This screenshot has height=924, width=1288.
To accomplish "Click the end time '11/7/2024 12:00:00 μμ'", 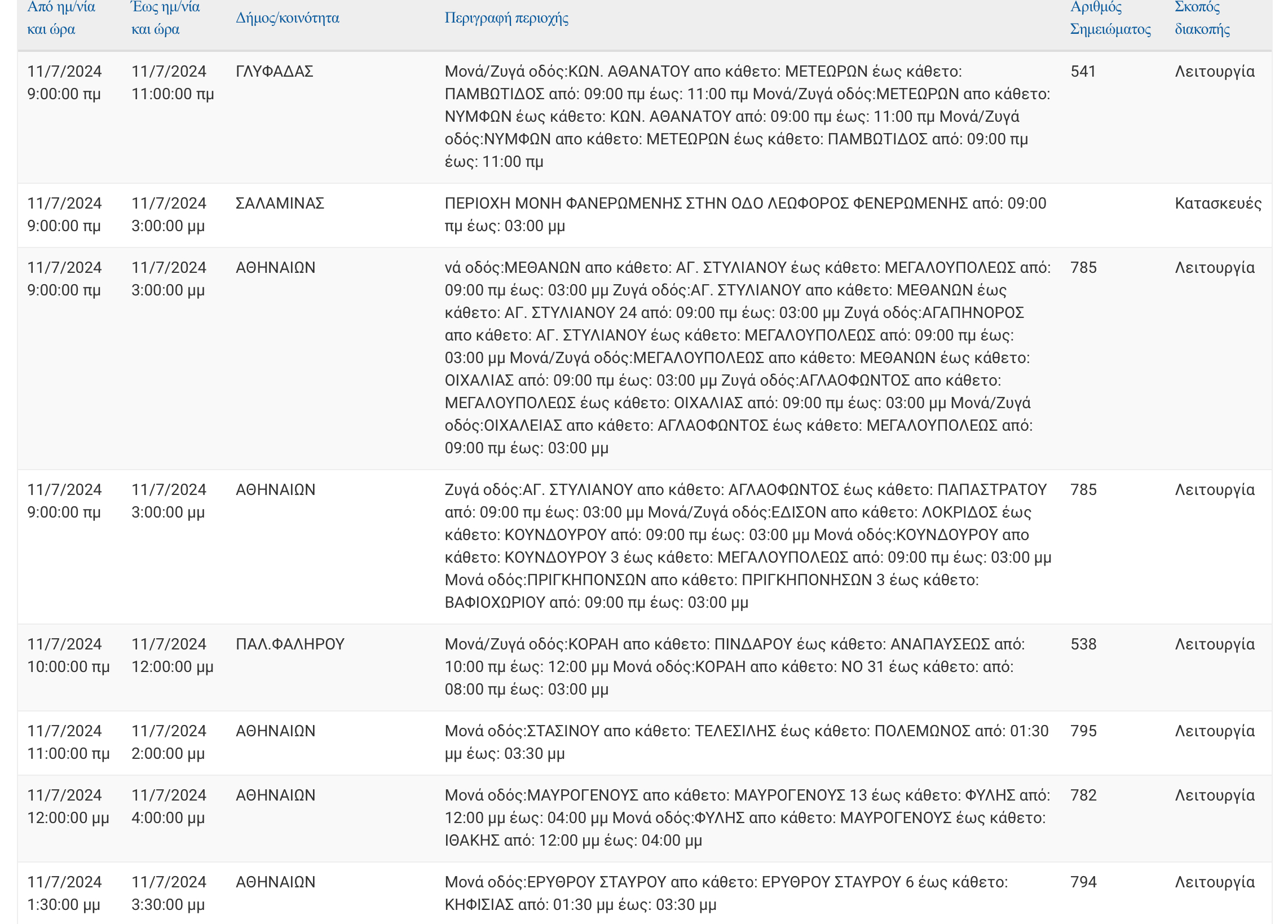I will (173, 656).
